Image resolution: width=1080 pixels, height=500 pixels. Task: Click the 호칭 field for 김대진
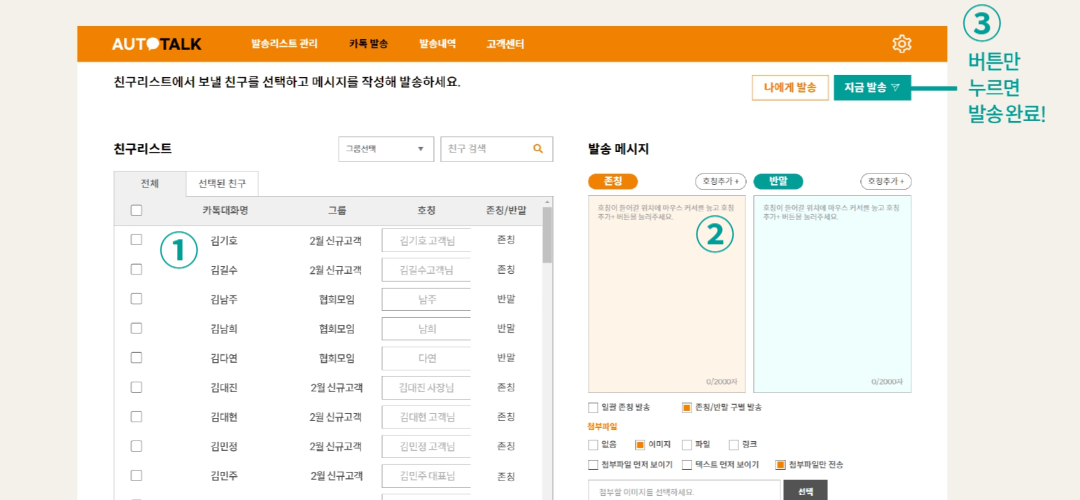pyautogui.click(x=426, y=387)
